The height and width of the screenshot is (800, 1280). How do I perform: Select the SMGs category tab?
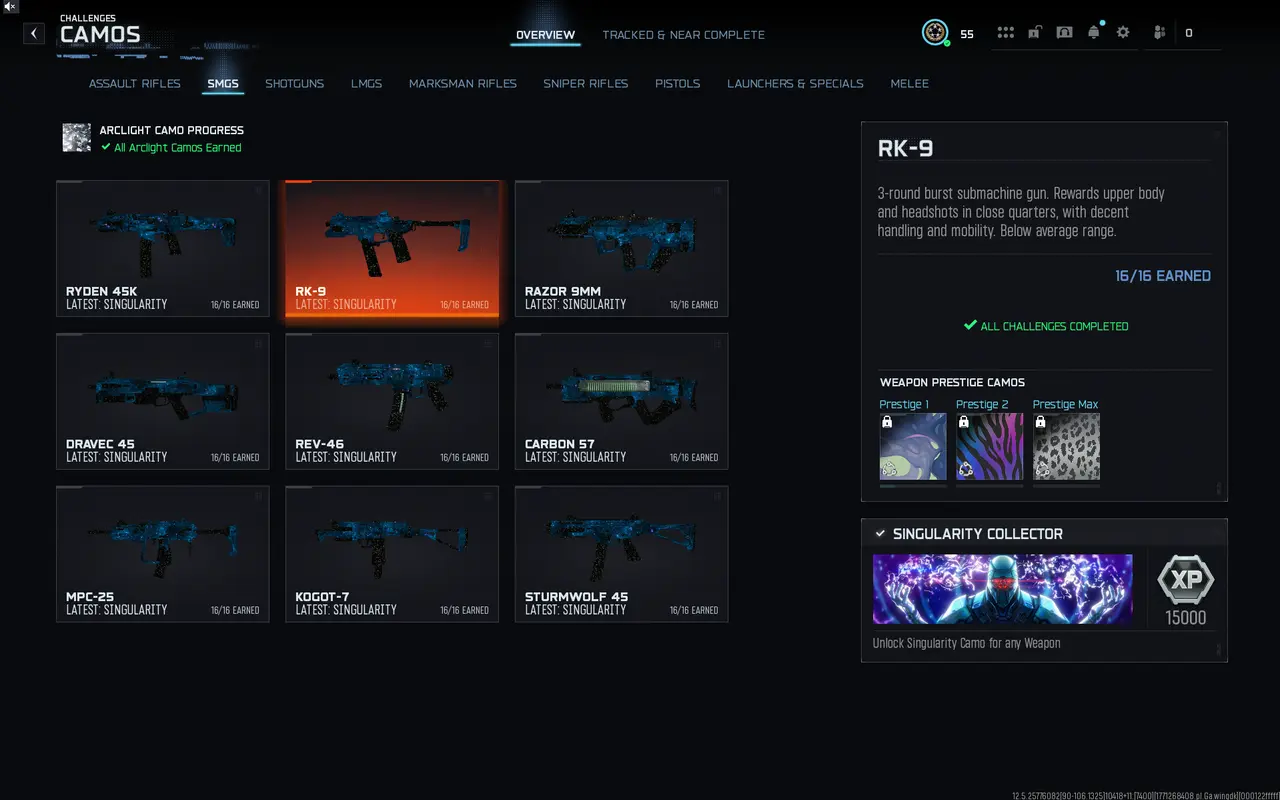(x=223, y=84)
